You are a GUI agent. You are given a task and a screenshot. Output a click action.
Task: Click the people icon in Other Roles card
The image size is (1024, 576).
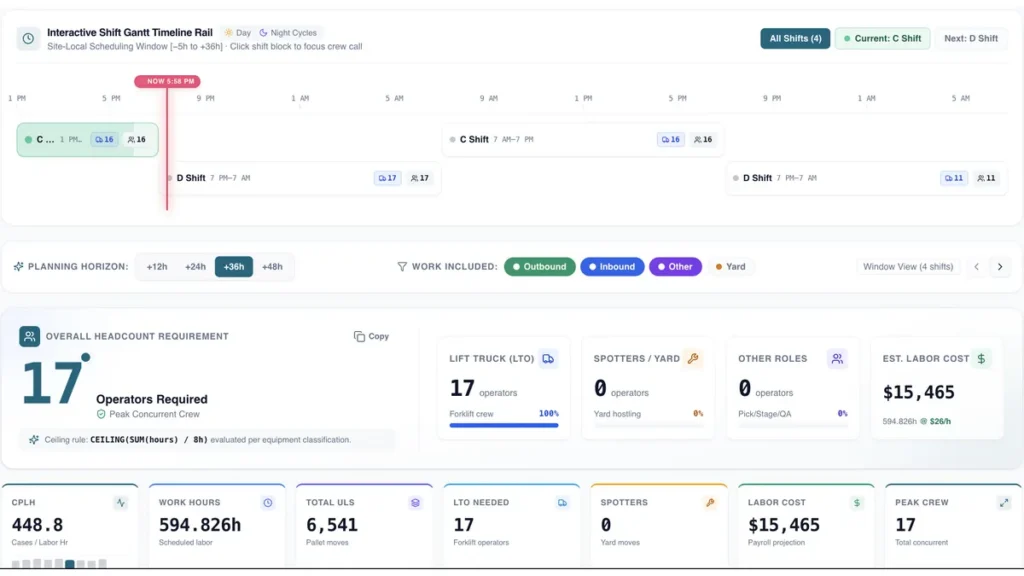pos(837,359)
